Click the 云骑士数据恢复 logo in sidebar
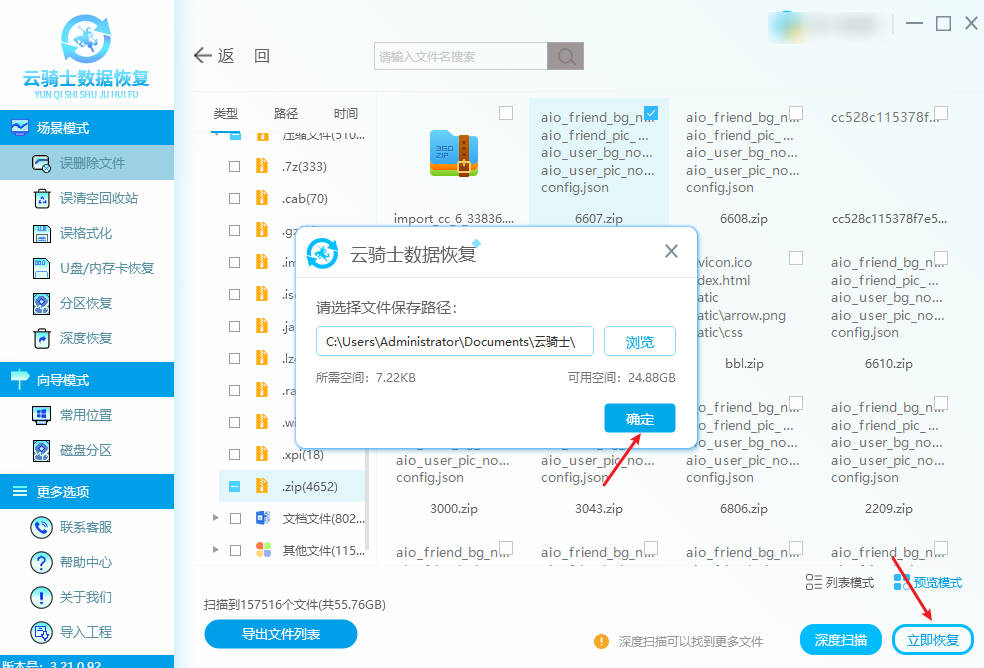Viewport: 984px width, 668px height. pos(86,57)
